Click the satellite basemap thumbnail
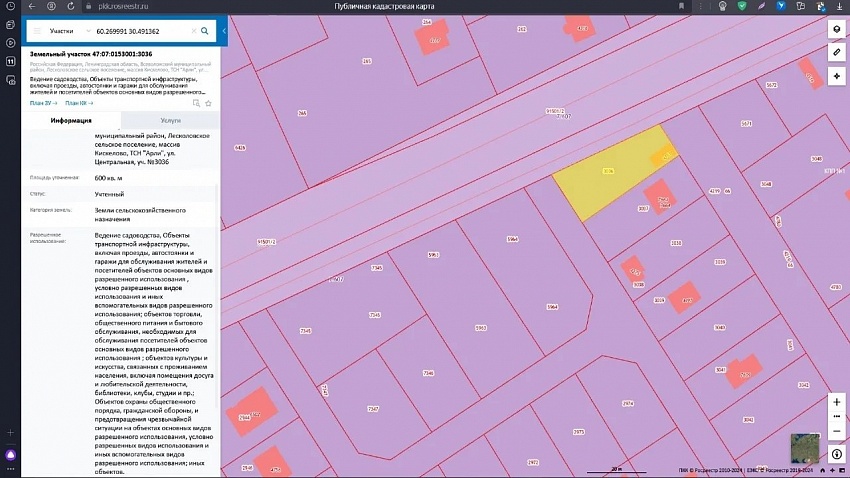The image size is (850, 478). click(x=805, y=448)
